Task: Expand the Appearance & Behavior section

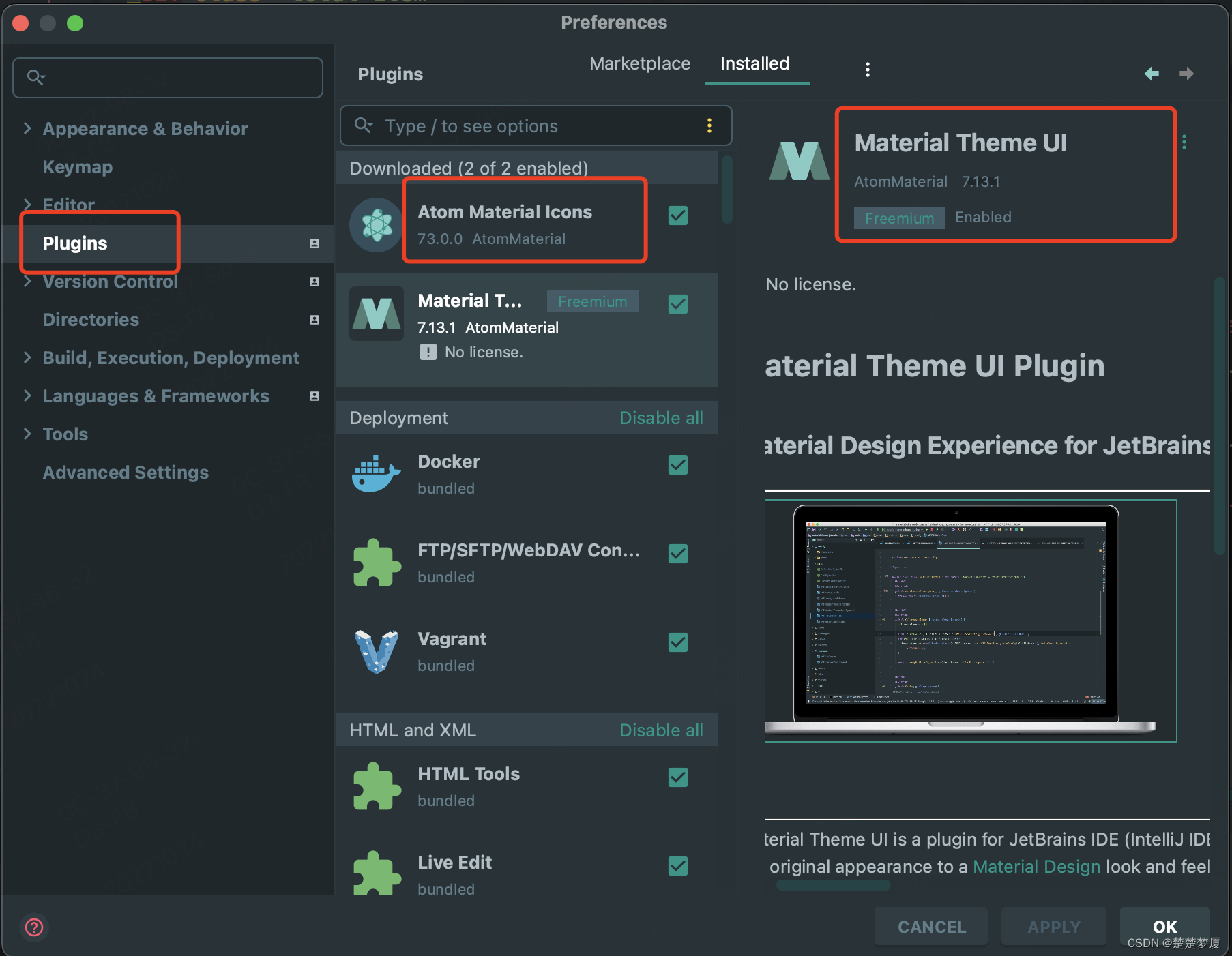Action: coord(27,128)
